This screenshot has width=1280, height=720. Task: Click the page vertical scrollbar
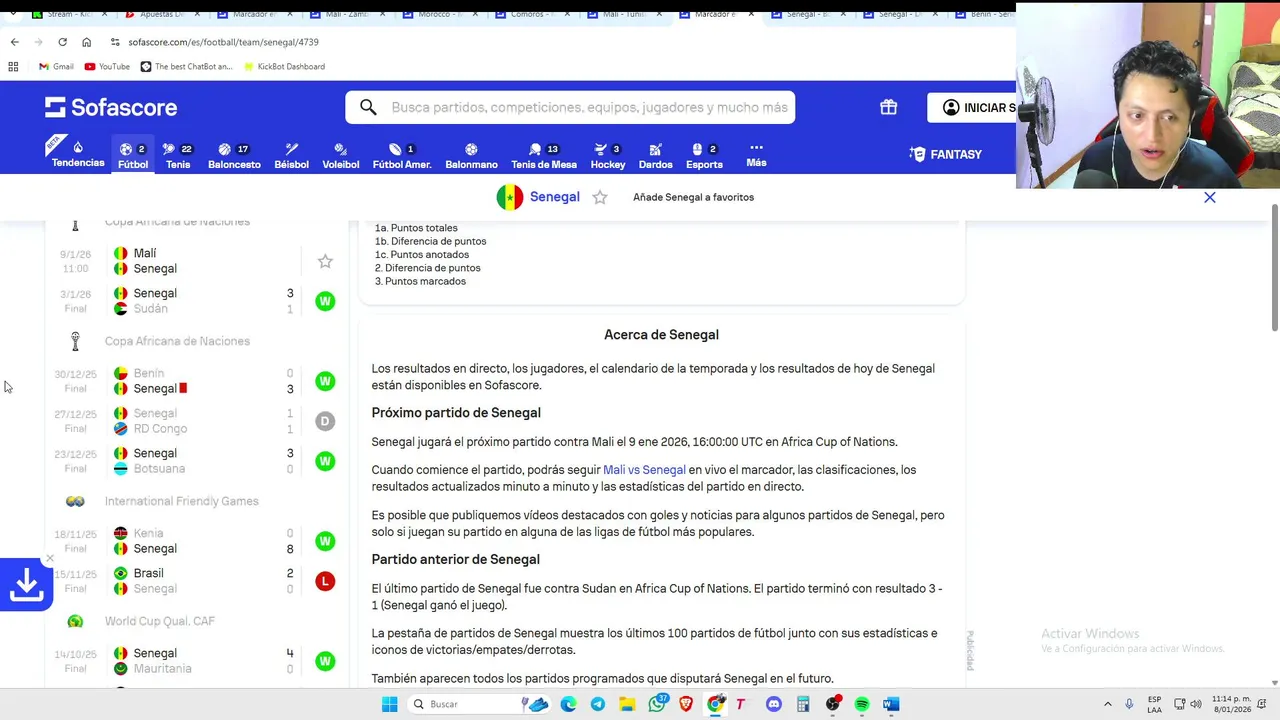click(1274, 267)
